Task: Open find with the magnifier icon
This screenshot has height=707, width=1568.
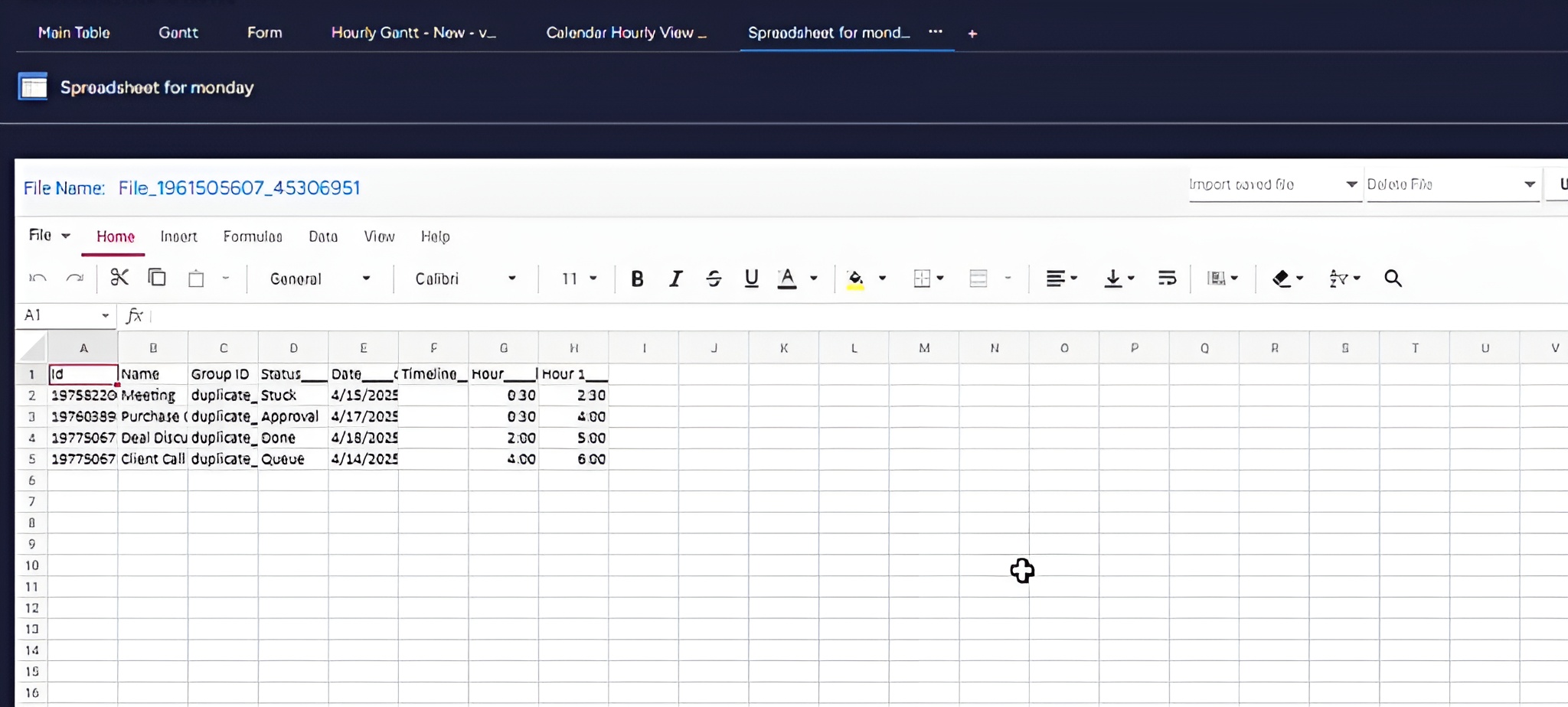Action: click(1393, 279)
